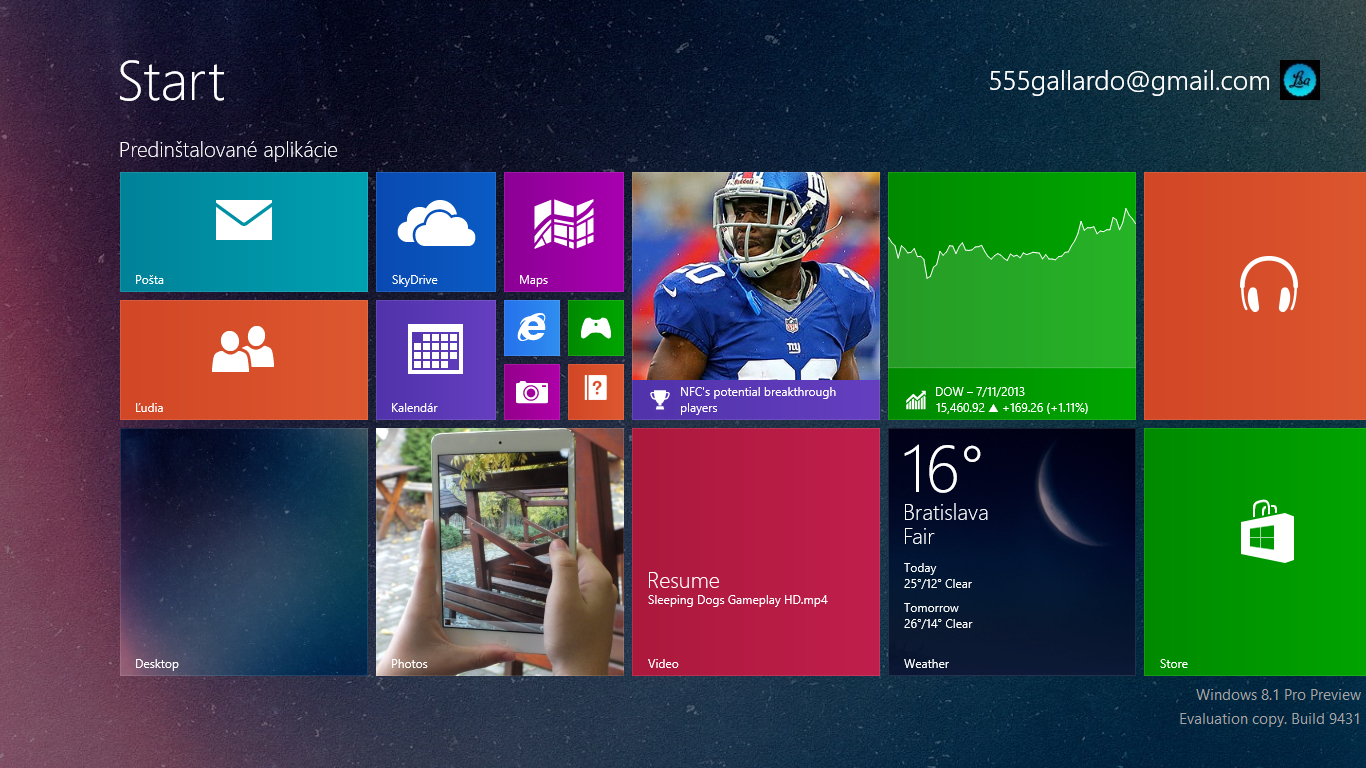The width and height of the screenshot is (1366, 768).
Task: Click the 555gallardo@gmail.com account name
Action: (x=1129, y=82)
